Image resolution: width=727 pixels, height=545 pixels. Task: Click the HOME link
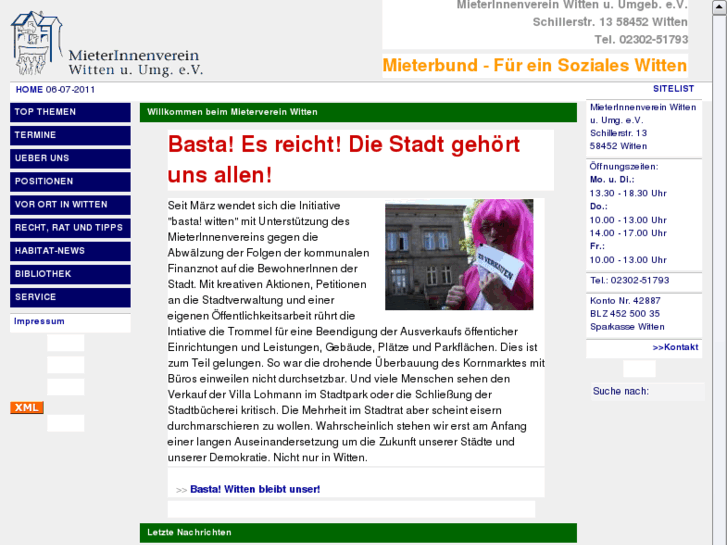[29, 90]
